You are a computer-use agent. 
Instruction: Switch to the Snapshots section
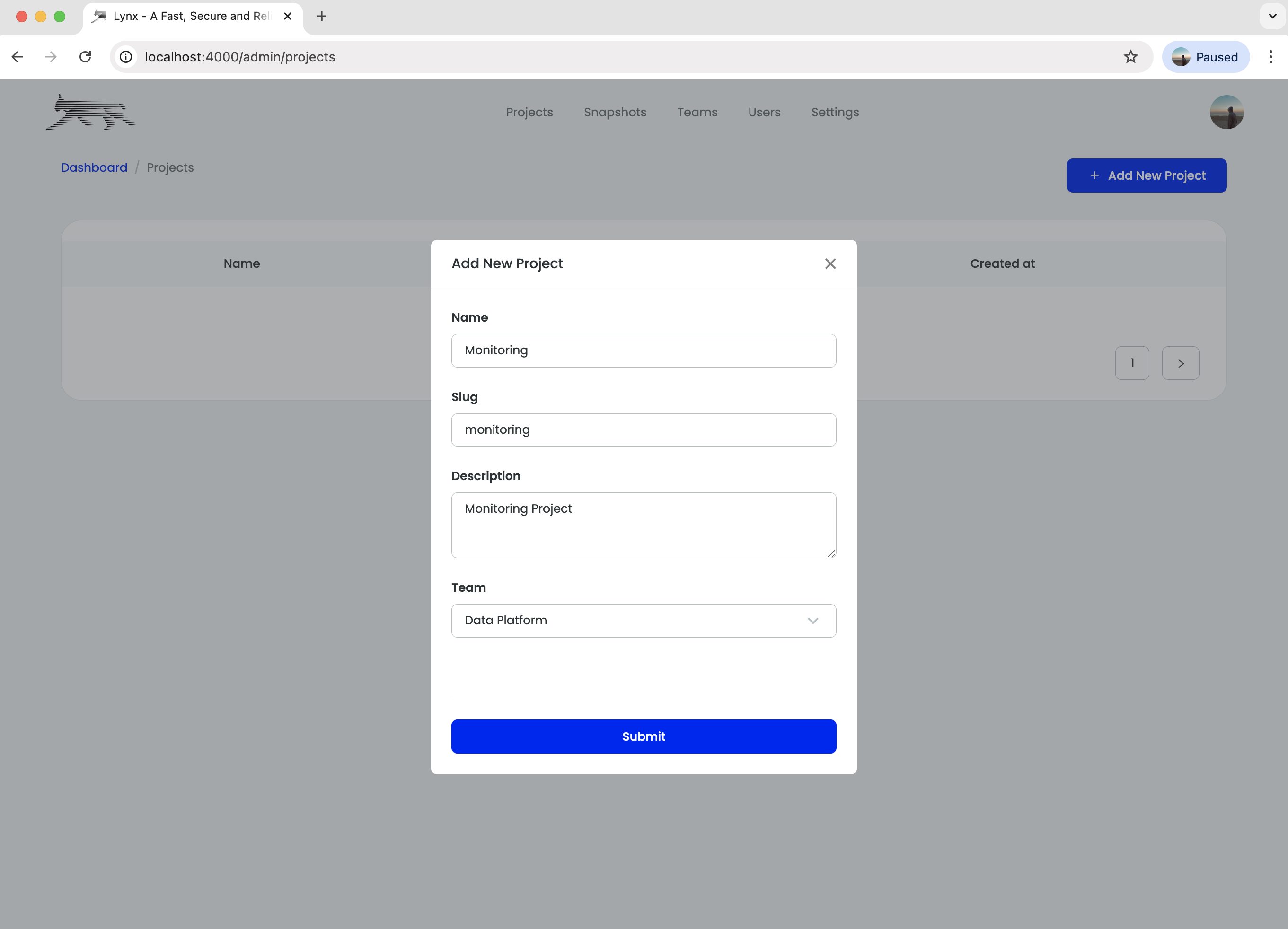tap(615, 112)
